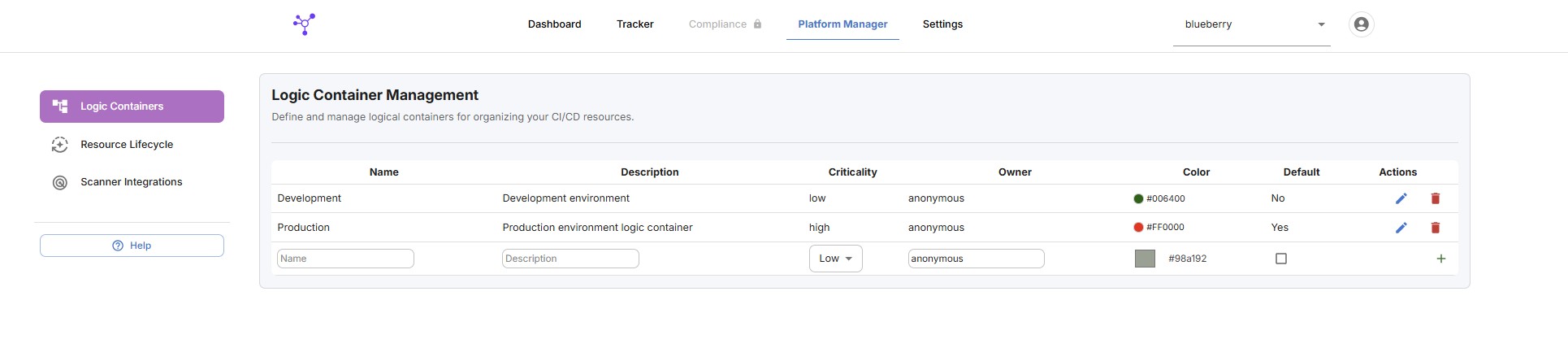Go to the Dashboard tab

tap(555, 24)
